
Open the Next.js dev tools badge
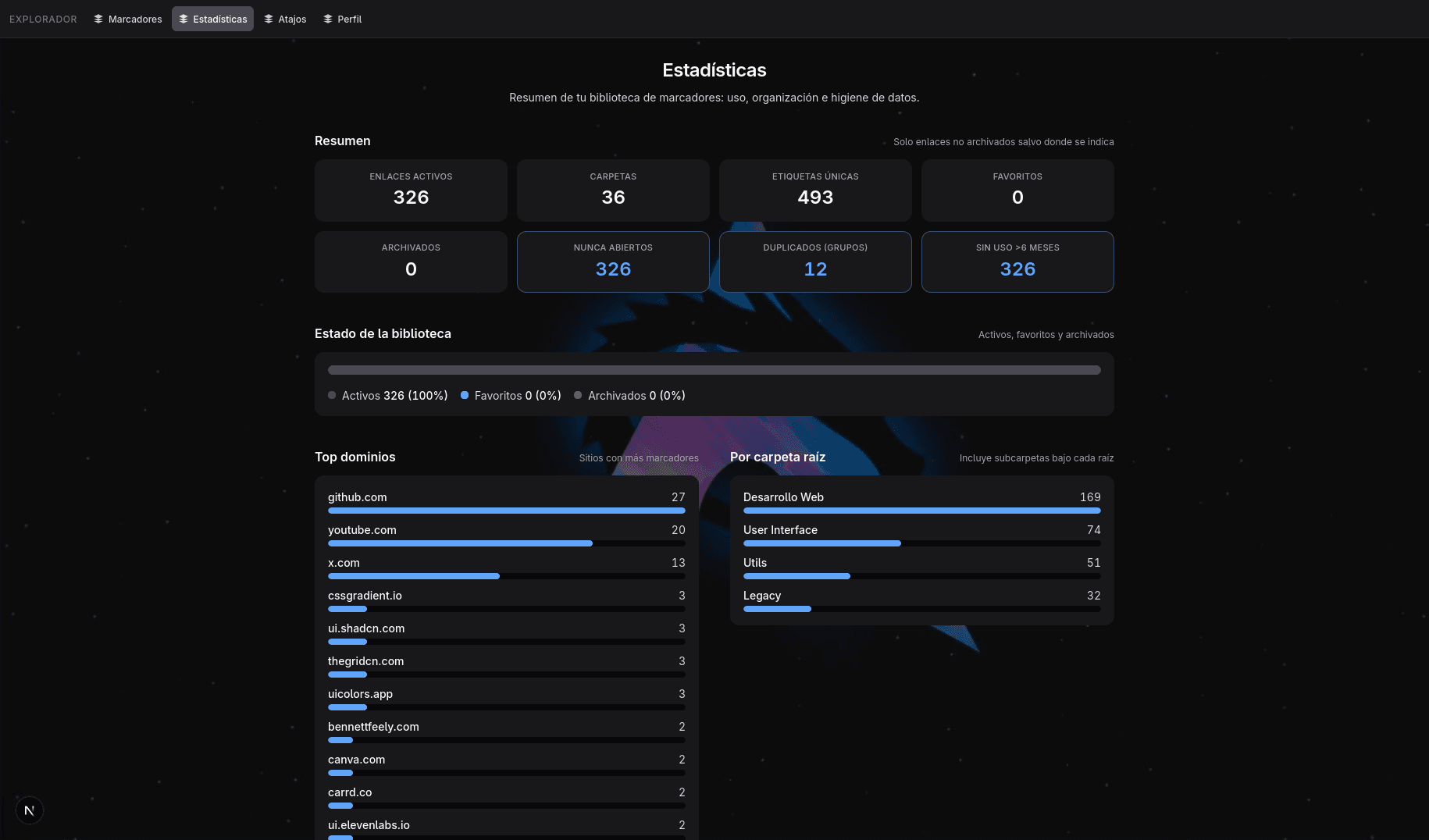pos(30,810)
